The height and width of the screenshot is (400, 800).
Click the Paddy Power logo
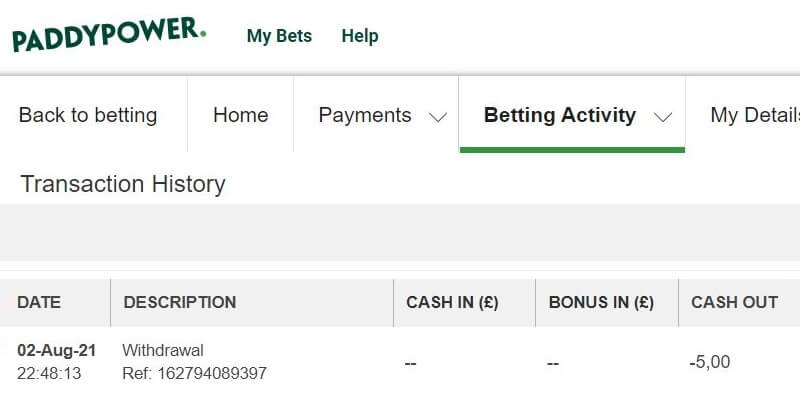coord(109,34)
